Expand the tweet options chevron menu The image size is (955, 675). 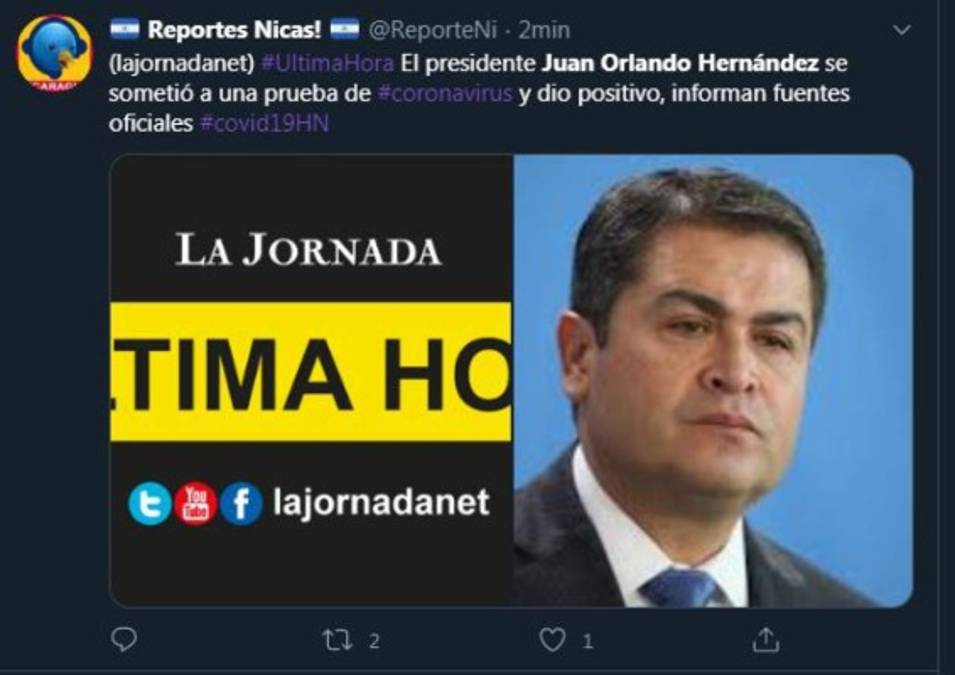tap(901, 30)
